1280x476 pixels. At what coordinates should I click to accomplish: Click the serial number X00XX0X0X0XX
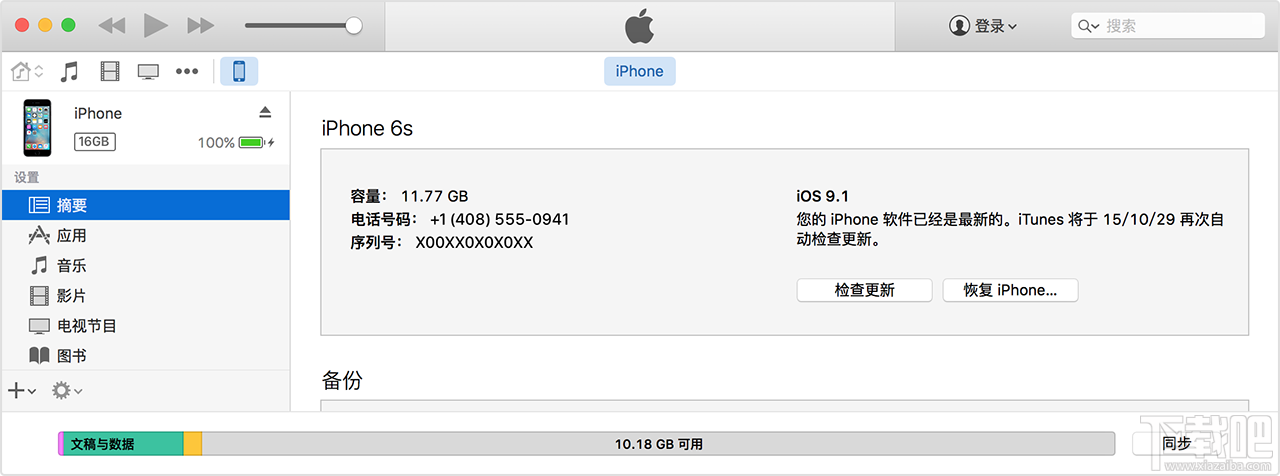click(474, 242)
